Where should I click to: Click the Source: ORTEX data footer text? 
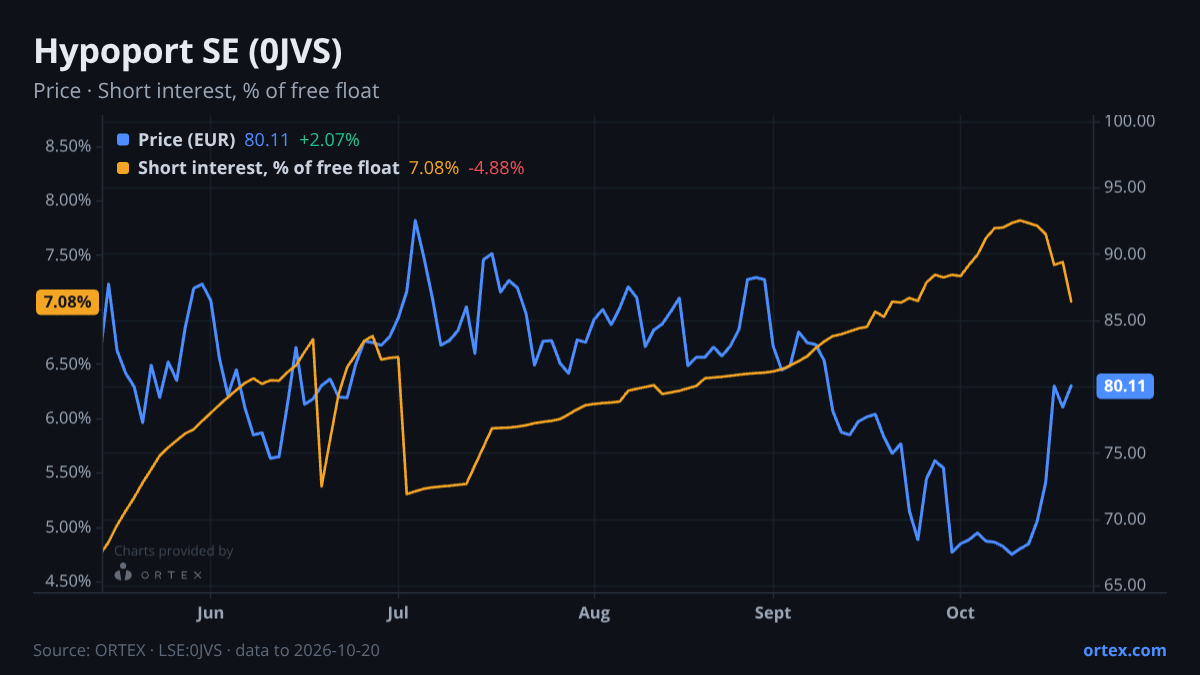point(206,650)
